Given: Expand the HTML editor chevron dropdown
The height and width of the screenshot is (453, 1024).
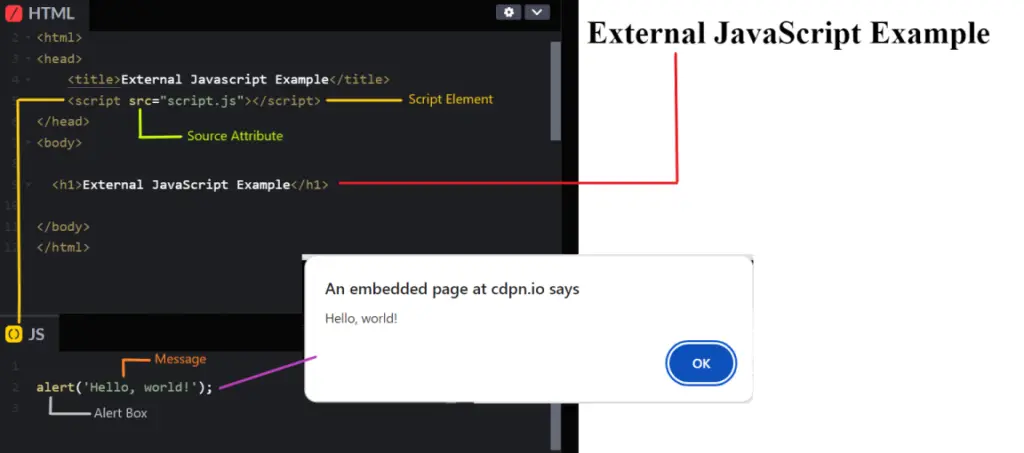Looking at the screenshot, I should (537, 12).
